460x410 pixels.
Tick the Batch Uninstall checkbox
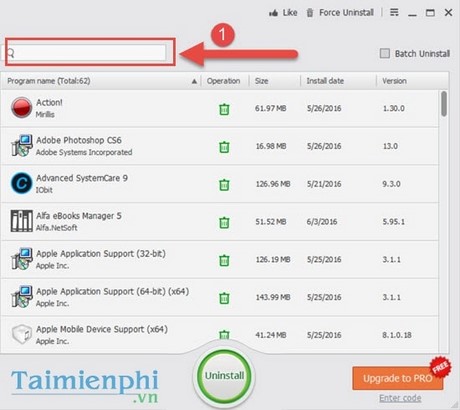385,53
